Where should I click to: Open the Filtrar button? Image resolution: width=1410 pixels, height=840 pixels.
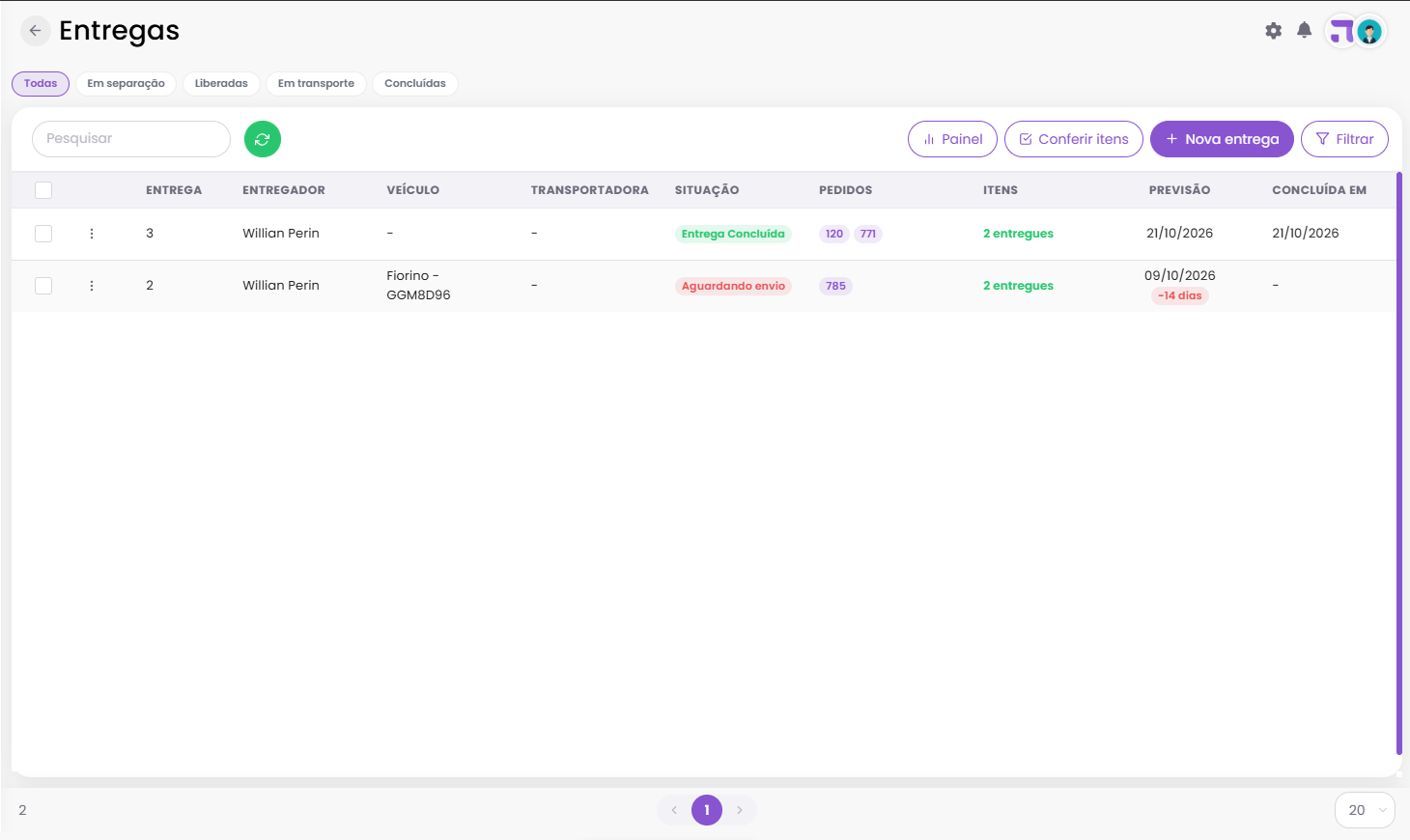(x=1344, y=139)
